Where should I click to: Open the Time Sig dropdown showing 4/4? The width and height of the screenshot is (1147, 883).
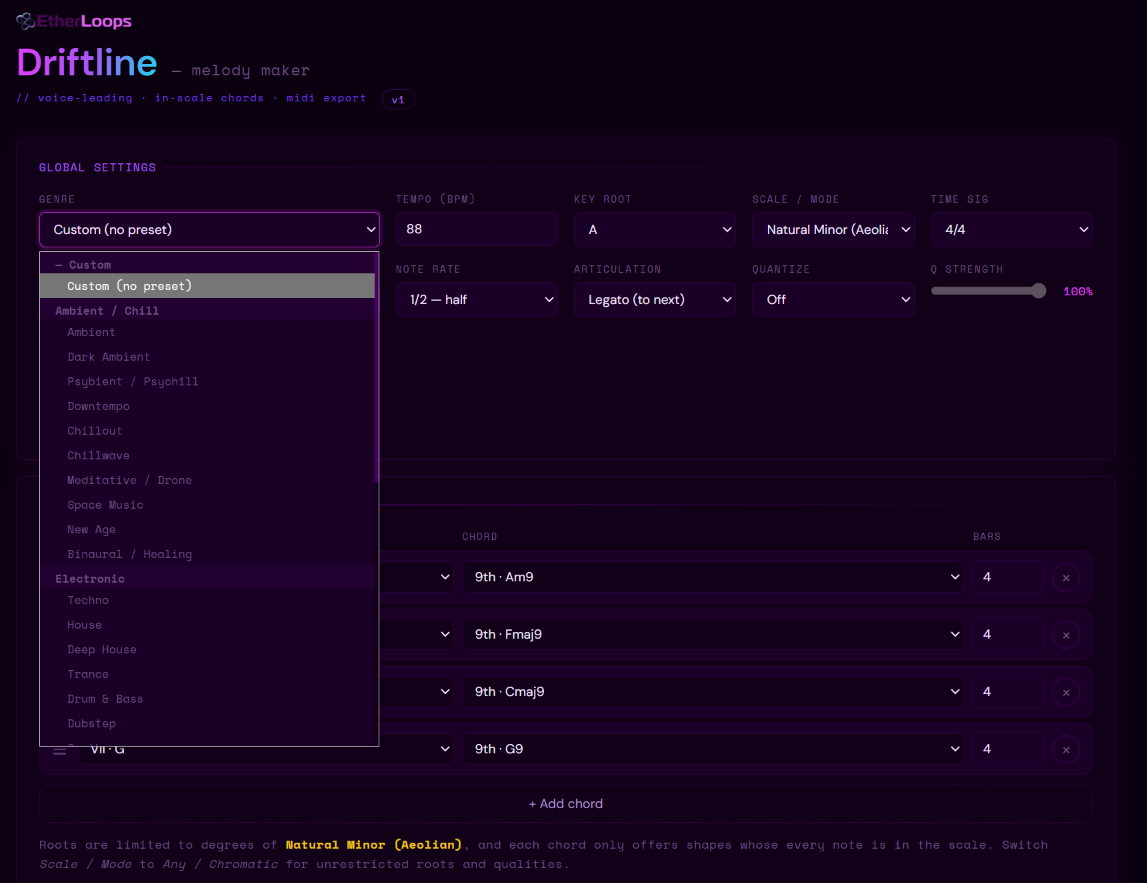pos(1012,230)
